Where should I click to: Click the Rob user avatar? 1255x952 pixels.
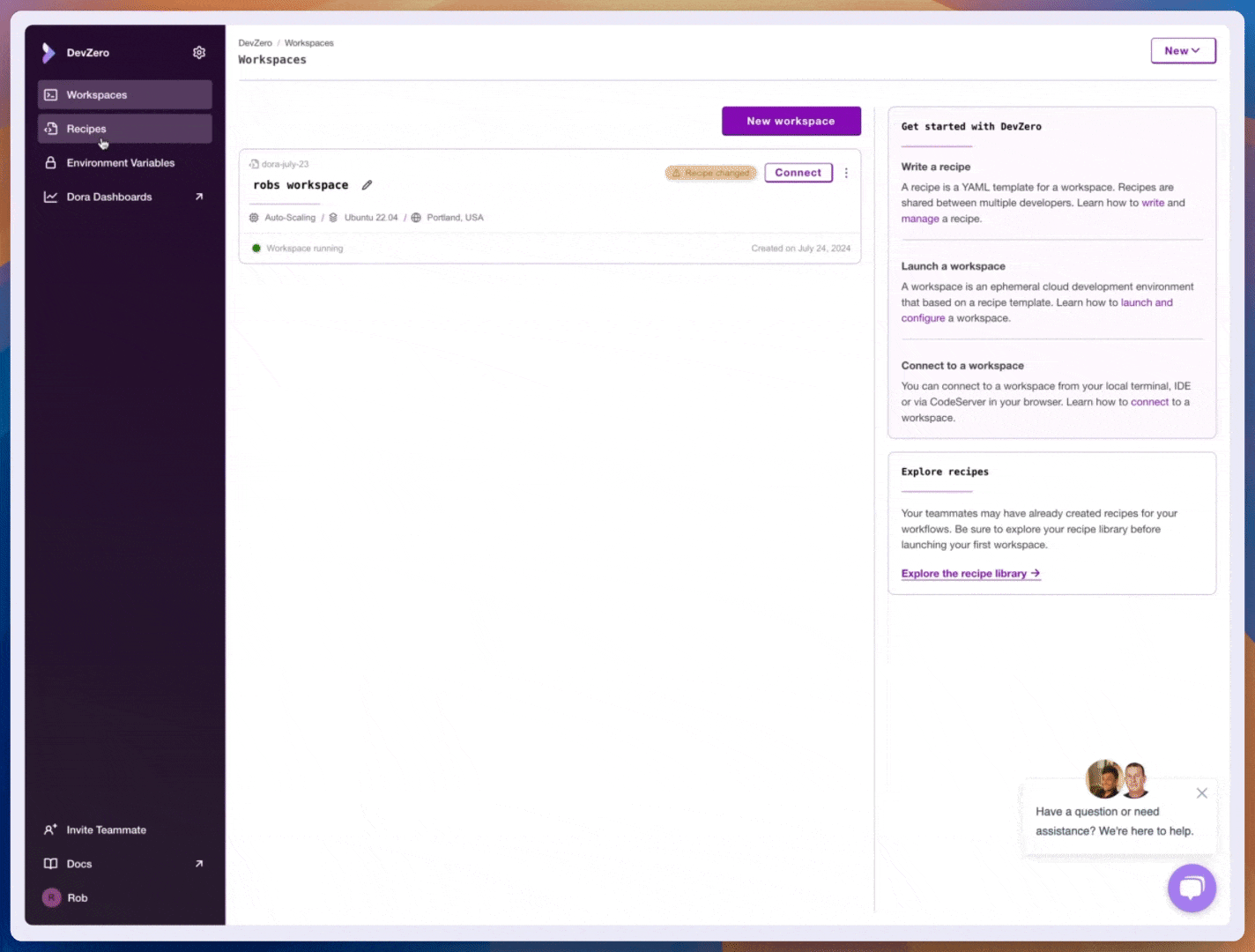(x=52, y=897)
